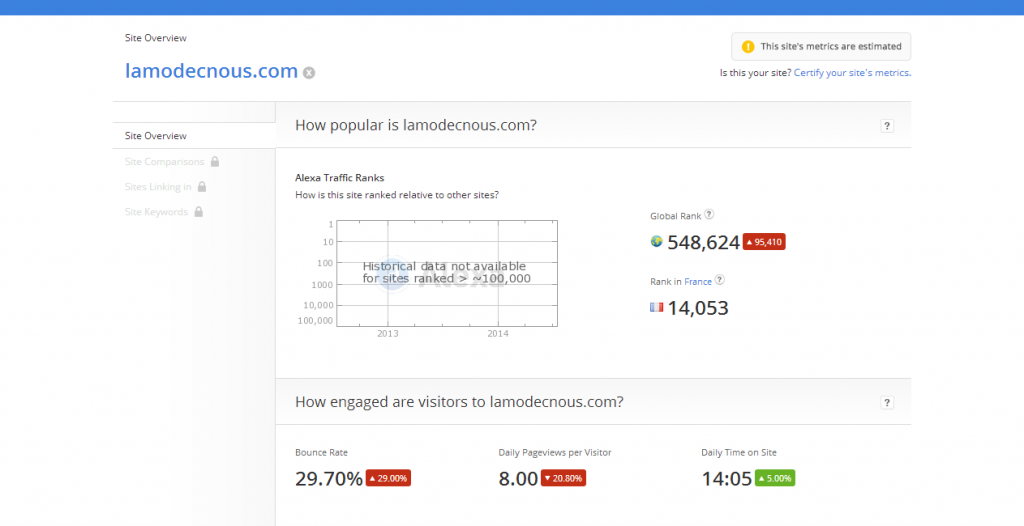The height and width of the screenshot is (526, 1024).
Task: Click the 2014 label on chart axis
Action: (498, 333)
